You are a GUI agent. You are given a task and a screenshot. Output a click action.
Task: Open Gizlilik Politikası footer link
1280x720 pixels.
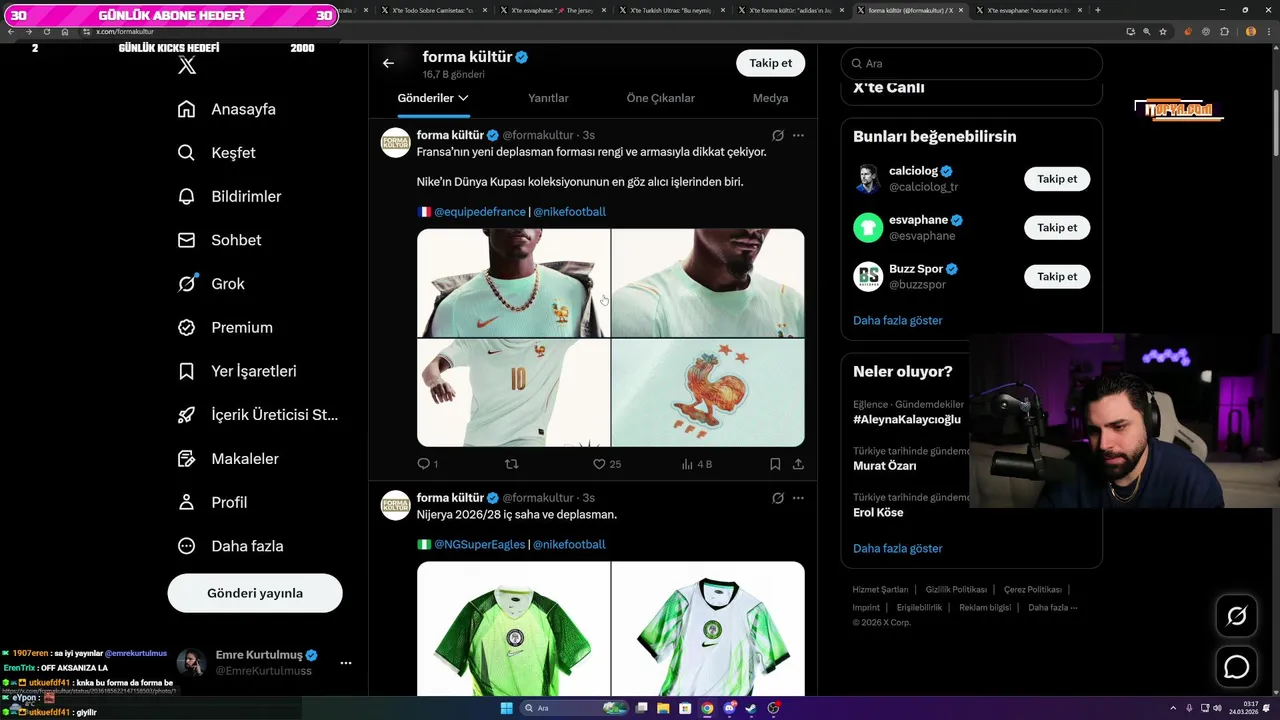click(x=956, y=590)
